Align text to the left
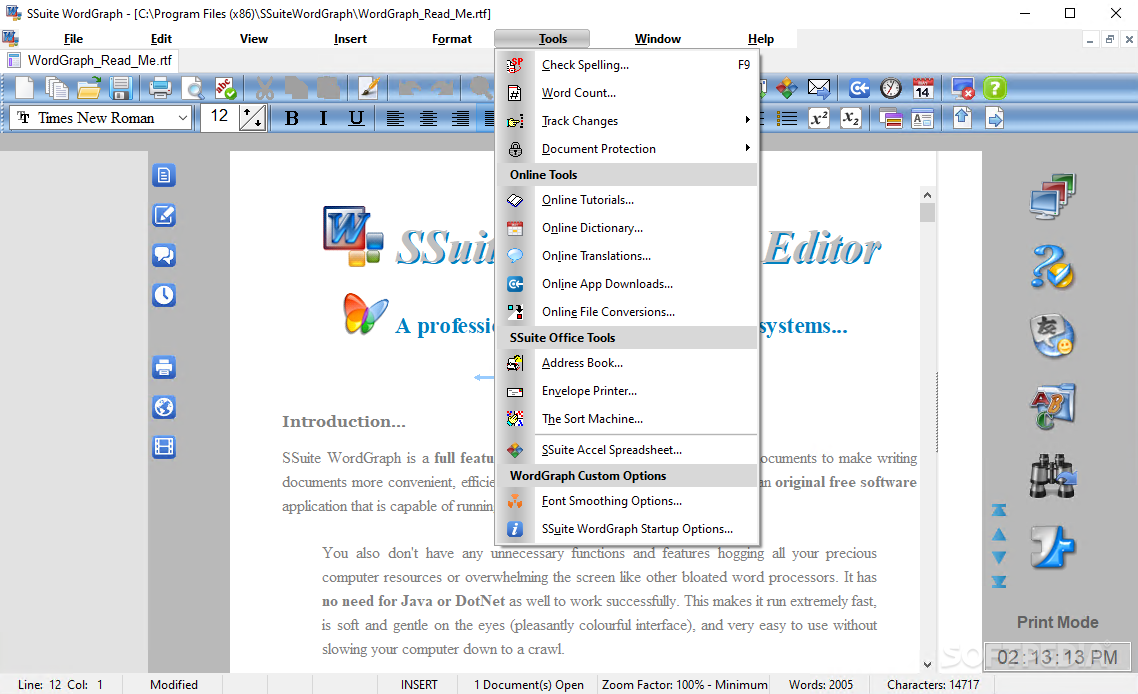This screenshot has width=1138, height=694. [x=395, y=118]
